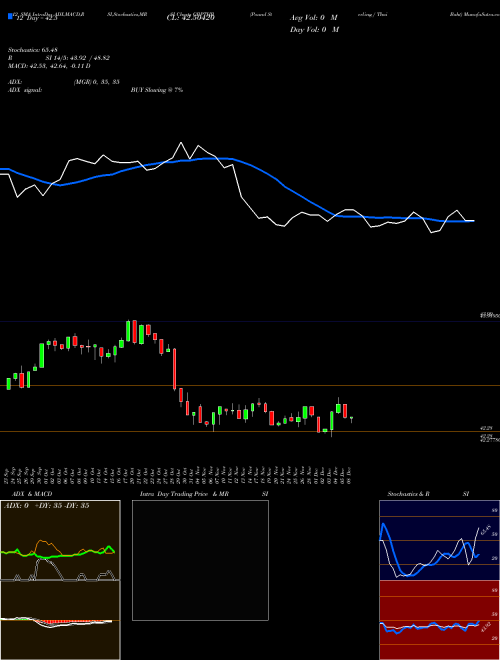Open the red RSI chart panel

click(439, 620)
